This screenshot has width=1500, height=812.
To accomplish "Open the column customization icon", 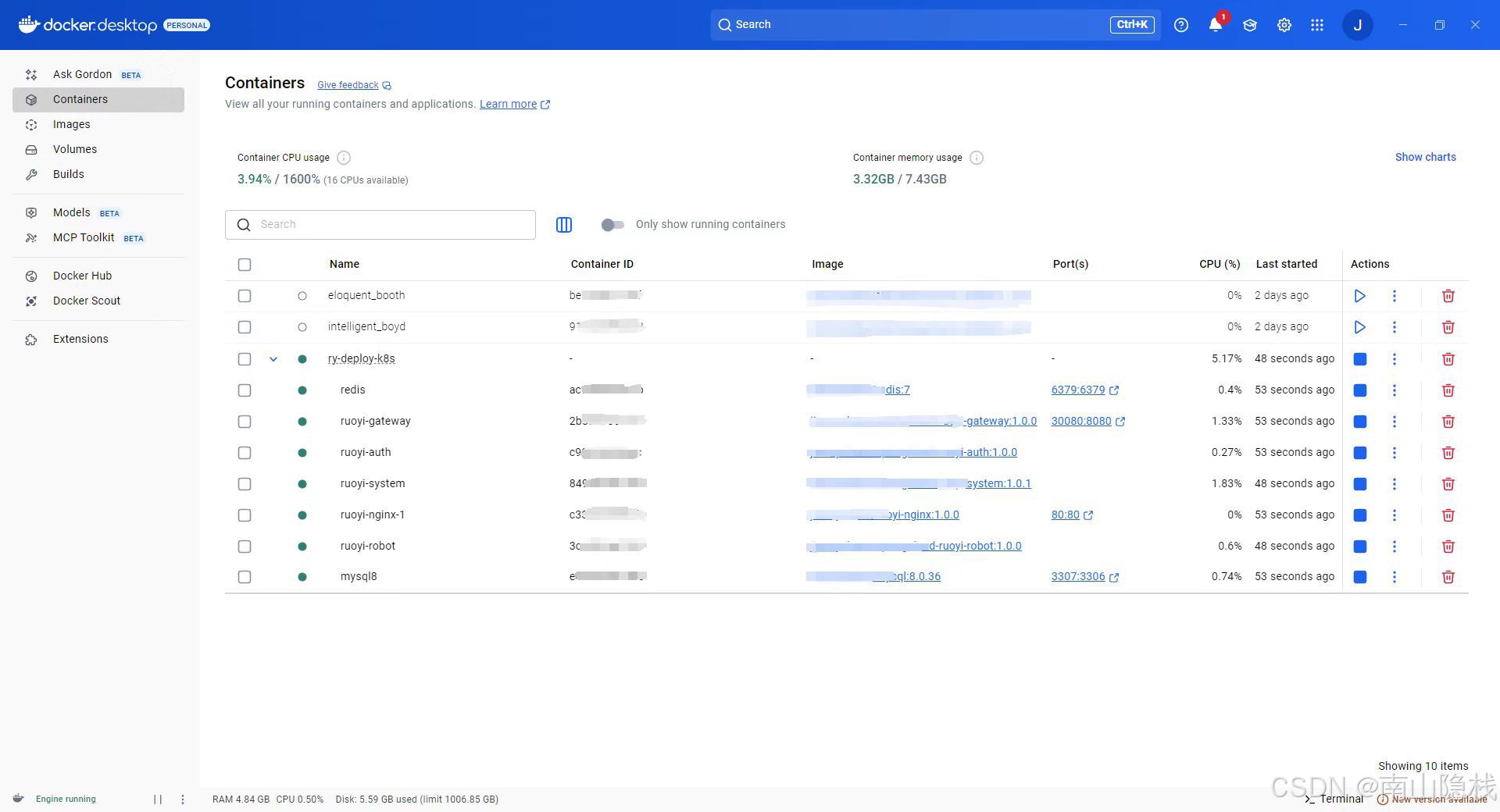I will (564, 225).
